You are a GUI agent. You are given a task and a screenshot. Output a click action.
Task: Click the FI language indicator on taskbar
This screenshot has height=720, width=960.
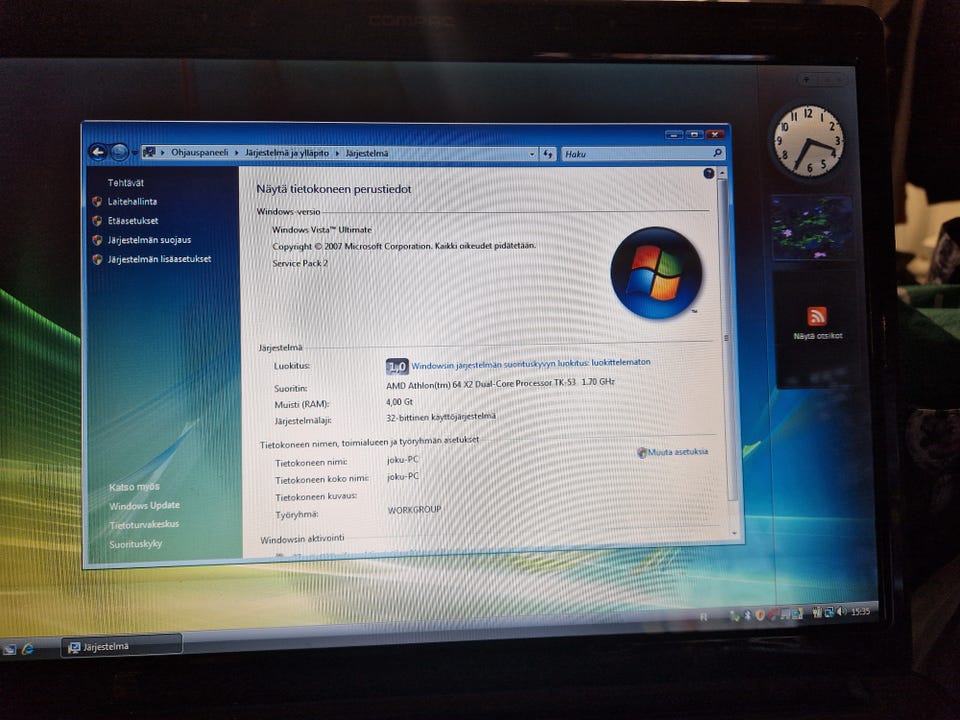pyautogui.click(x=704, y=617)
